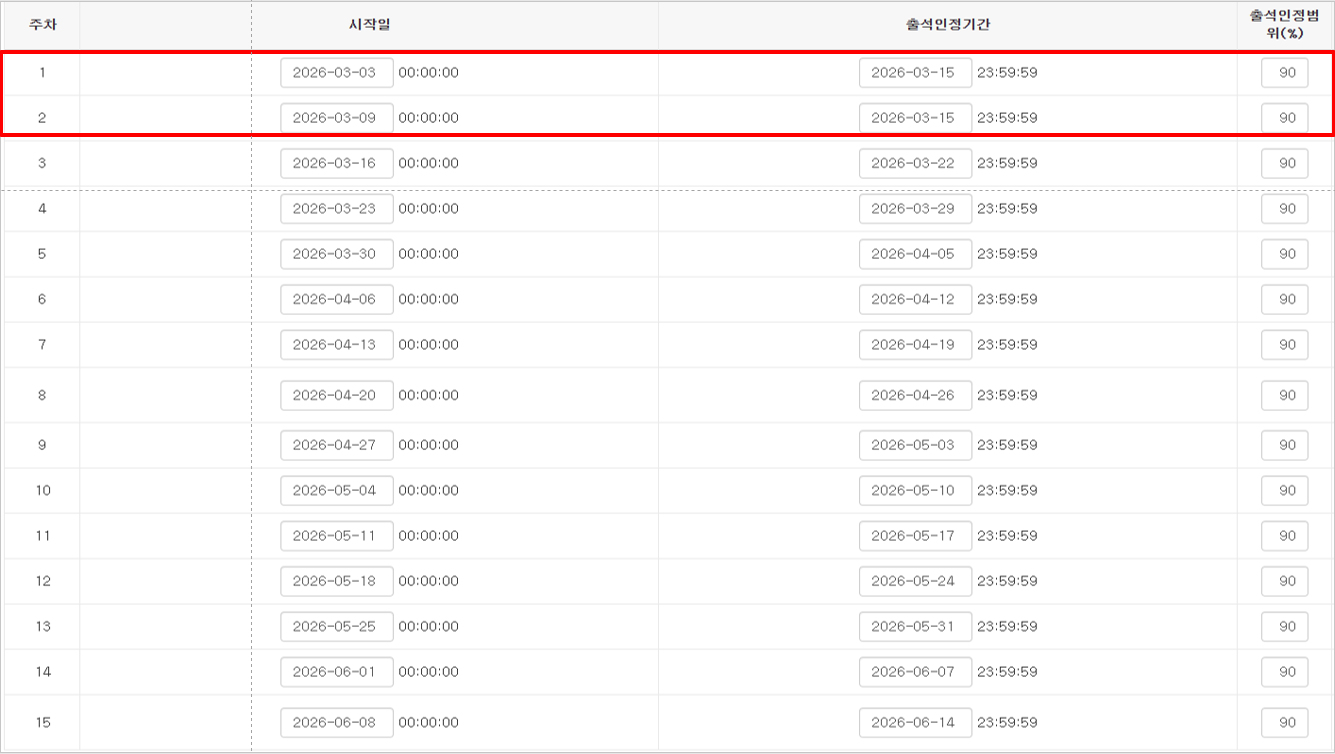The image size is (1335, 754).
Task: Select week 10 attendance percentage field
Action: [x=1285, y=490]
